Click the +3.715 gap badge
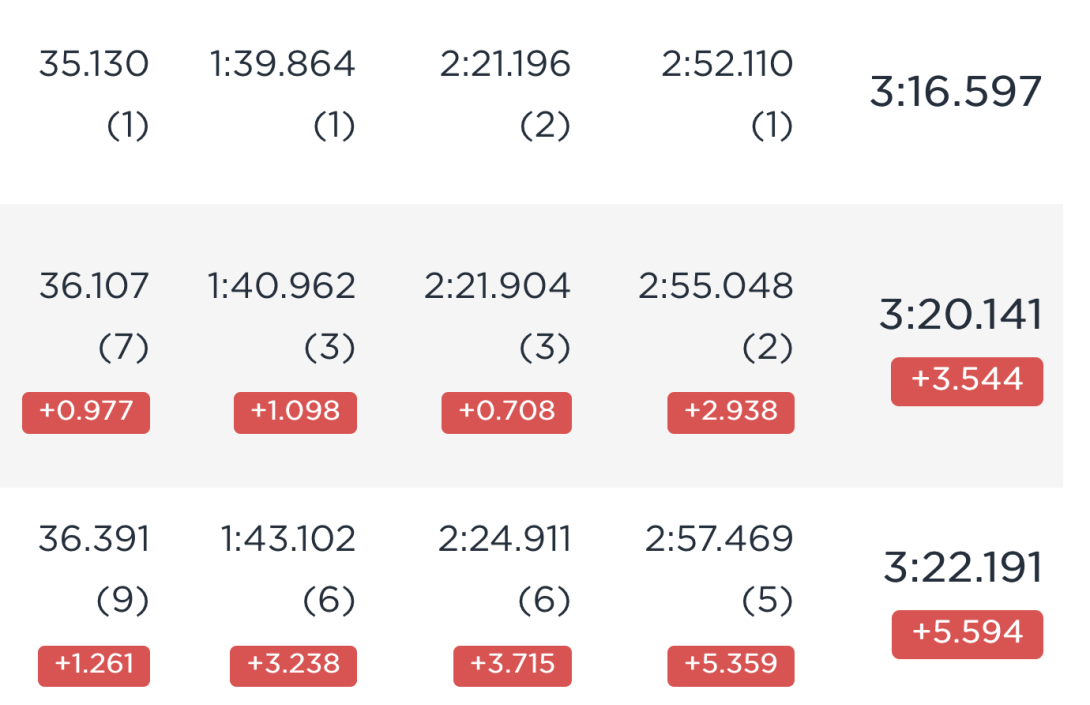1090x705 pixels. click(512, 665)
